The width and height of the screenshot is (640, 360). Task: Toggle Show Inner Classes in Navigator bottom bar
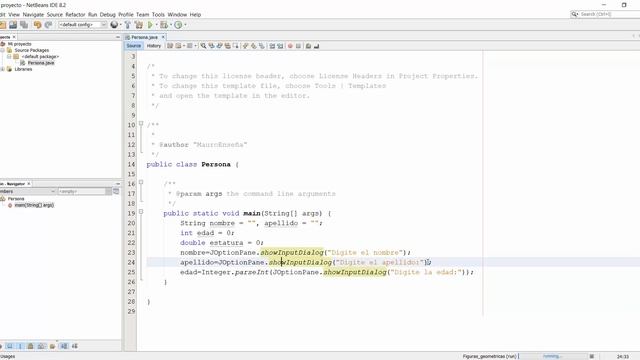[x=41, y=346]
